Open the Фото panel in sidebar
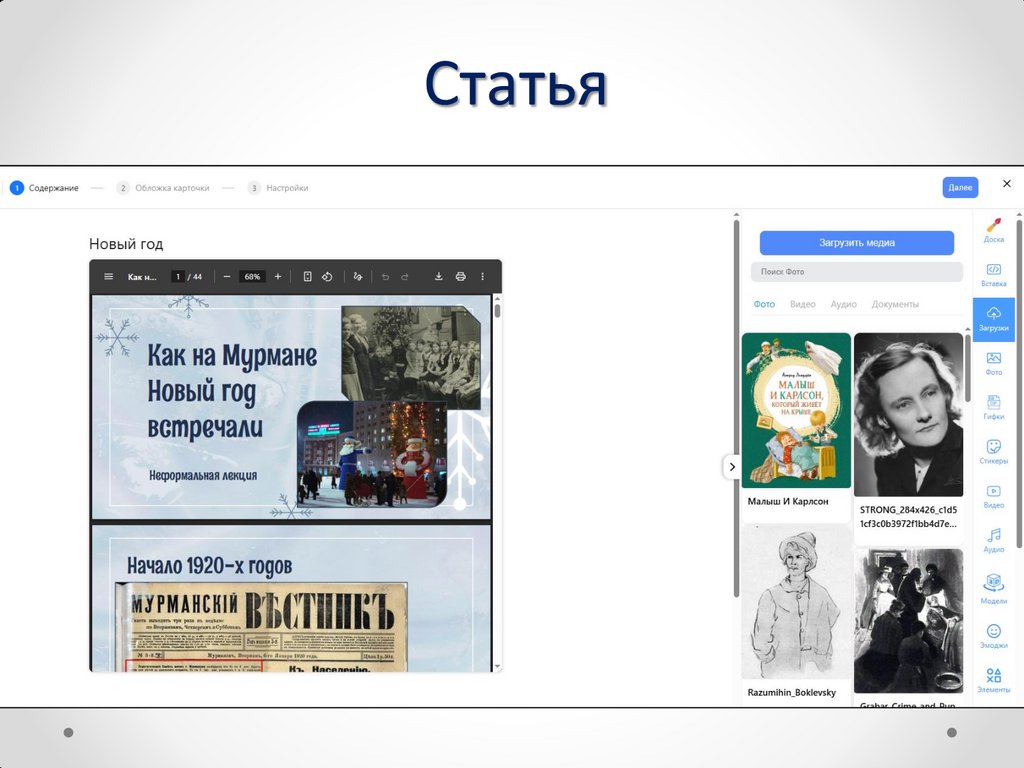Image resolution: width=1024 pixels, height=768 pixels. [993, 364]
